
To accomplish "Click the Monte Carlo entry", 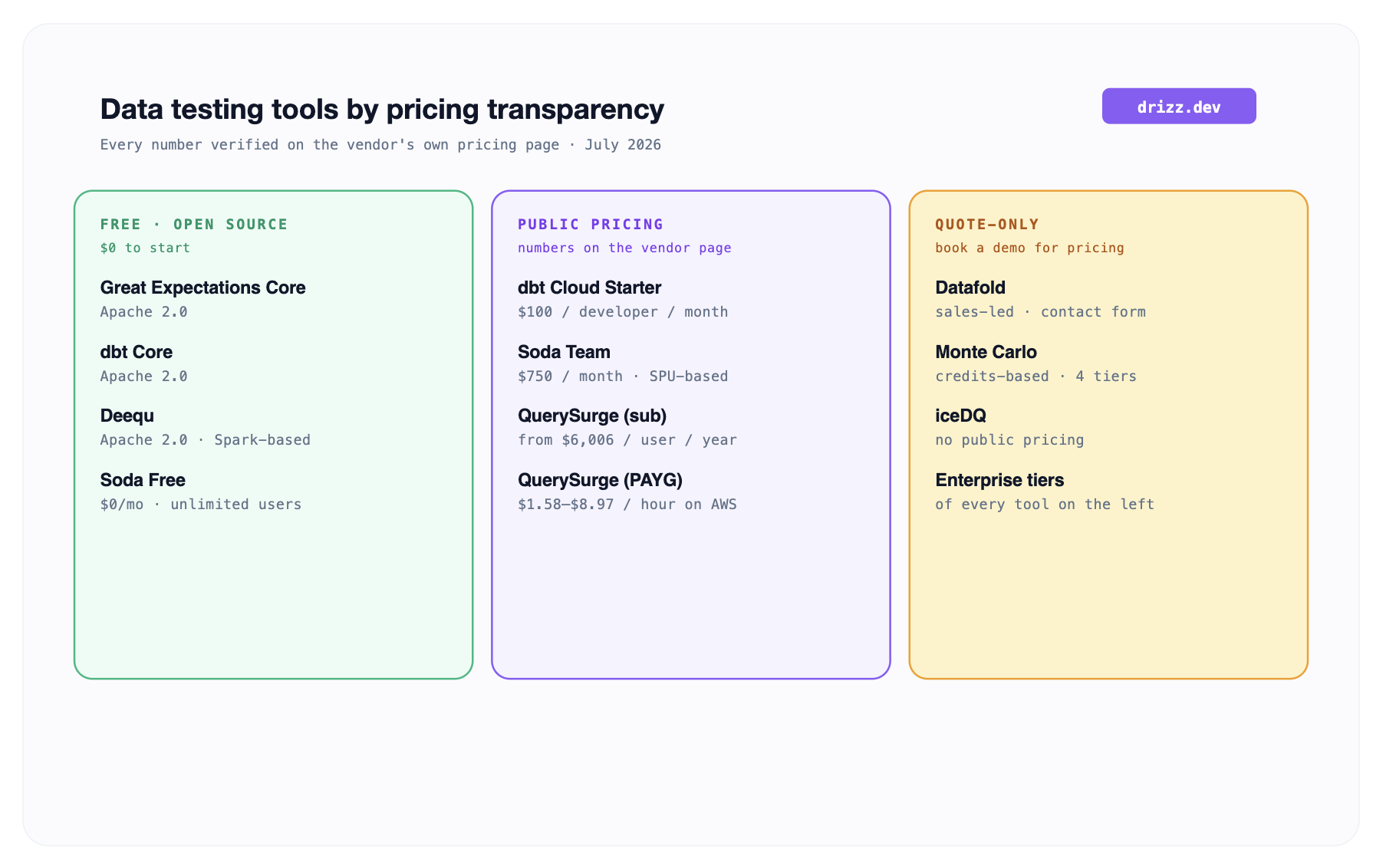I will pos(1036,363).
